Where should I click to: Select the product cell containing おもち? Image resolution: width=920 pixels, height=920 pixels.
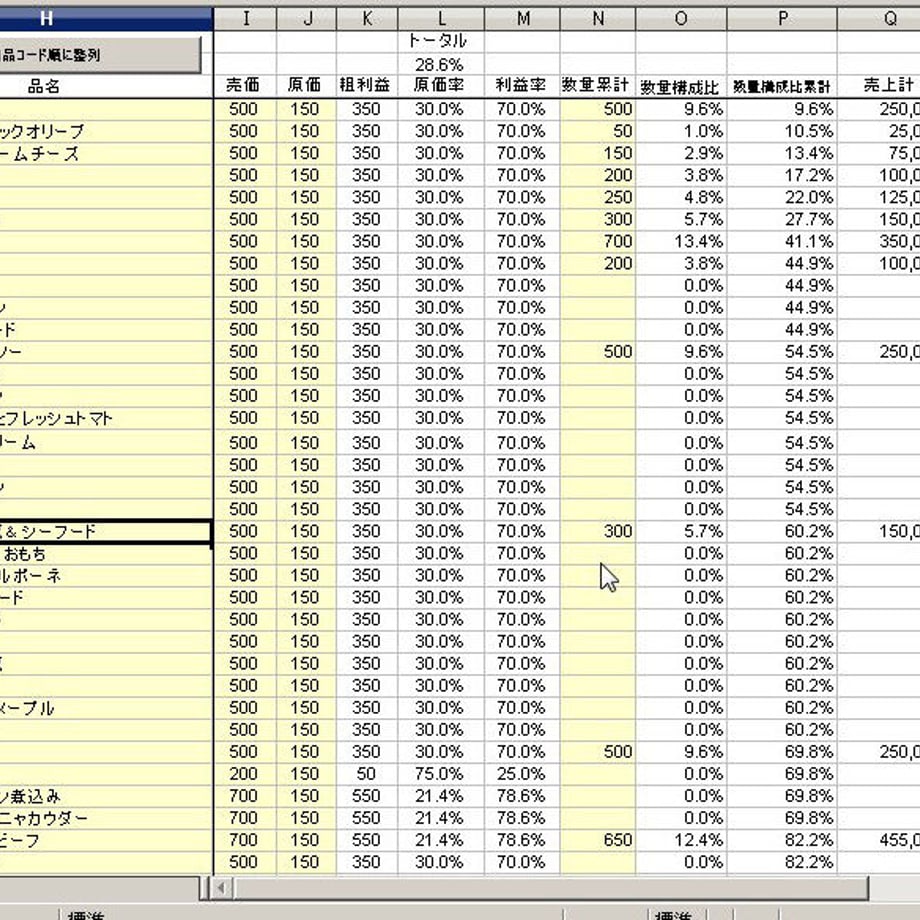pyautogui.click(x=106, y=554)
